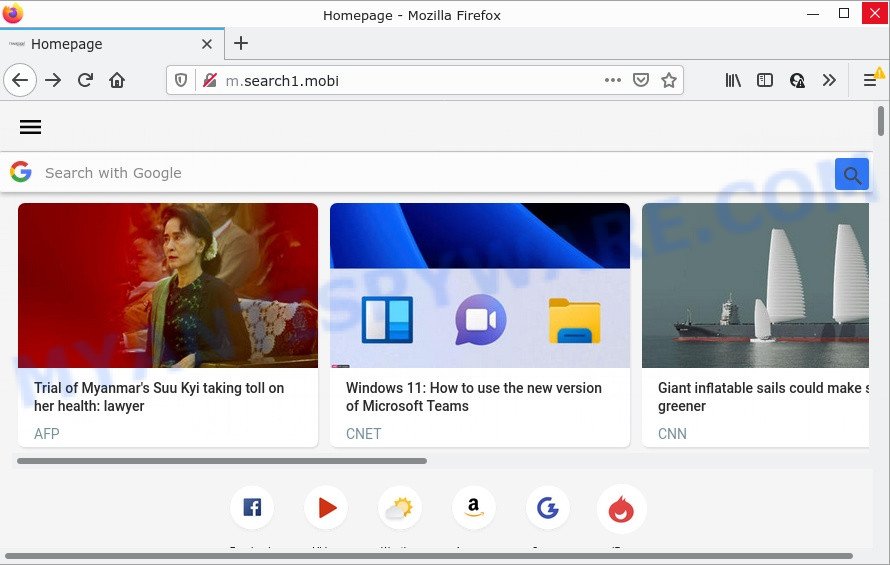Viewport: 890px width, 565px height.
Task: Toggle Firefox sidebar icon
Action: tap(765, 80)
